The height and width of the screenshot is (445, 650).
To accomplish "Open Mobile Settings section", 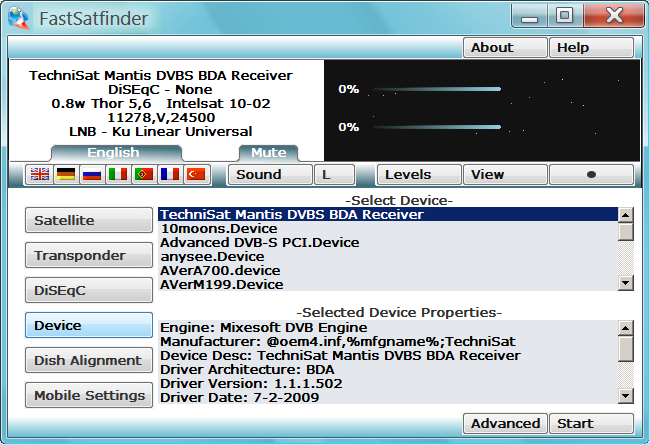I will [x=89, y=395].
